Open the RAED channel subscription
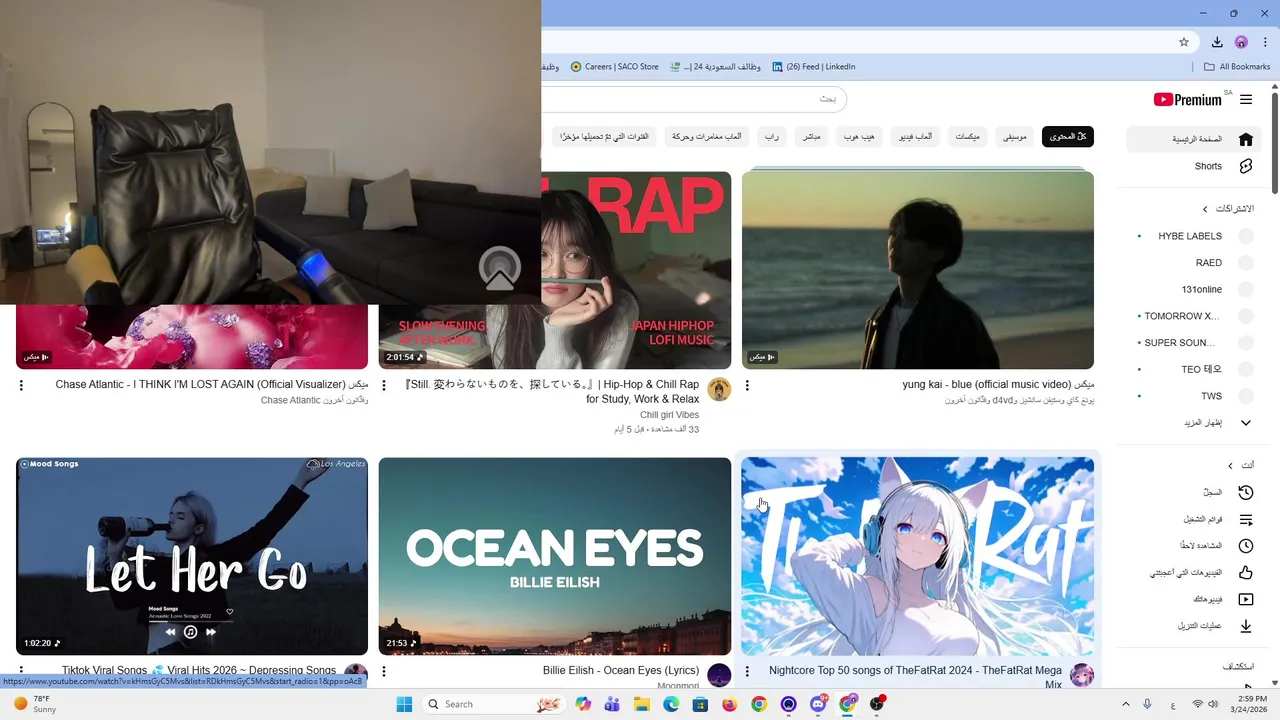 pyautogui.click(x=1192, y=263)
